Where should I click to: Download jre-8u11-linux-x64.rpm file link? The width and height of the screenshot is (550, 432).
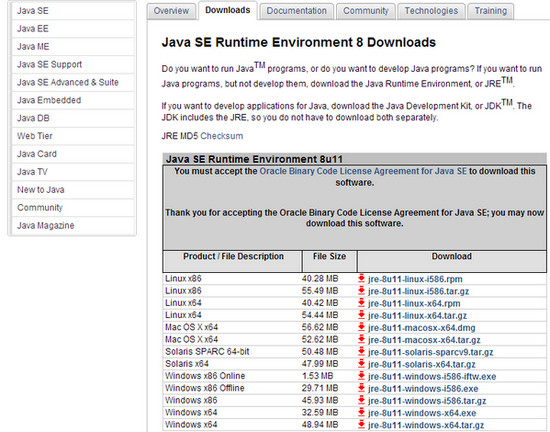[x=414, y=303]
